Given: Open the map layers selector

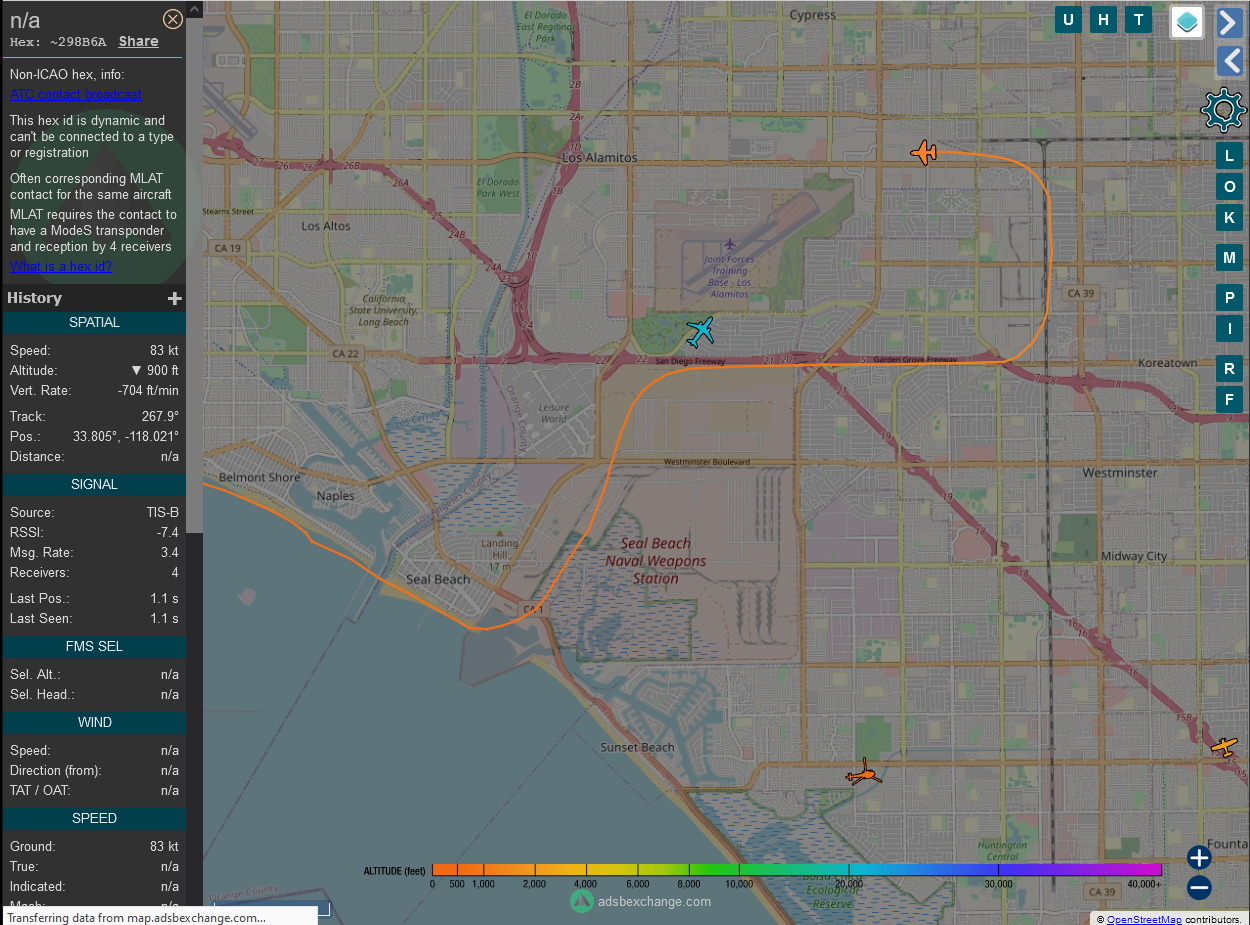Looking at the screenshot, I should [1187, 22].
